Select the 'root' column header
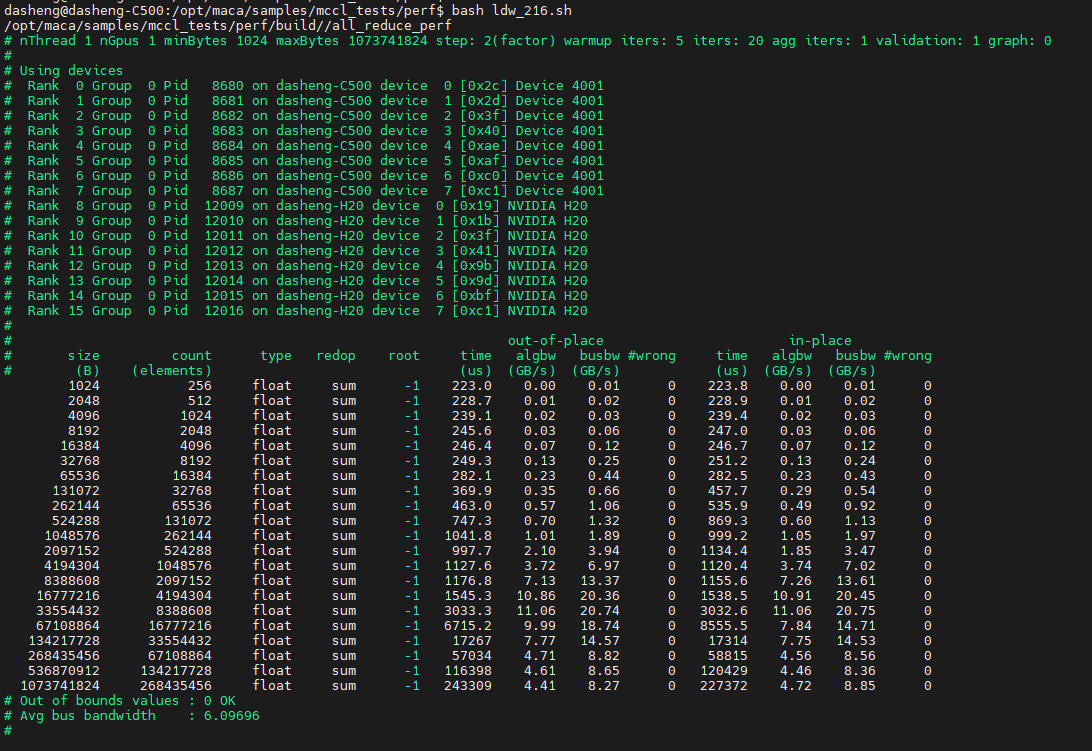The image size is (1092, 751). coord(404,356)
